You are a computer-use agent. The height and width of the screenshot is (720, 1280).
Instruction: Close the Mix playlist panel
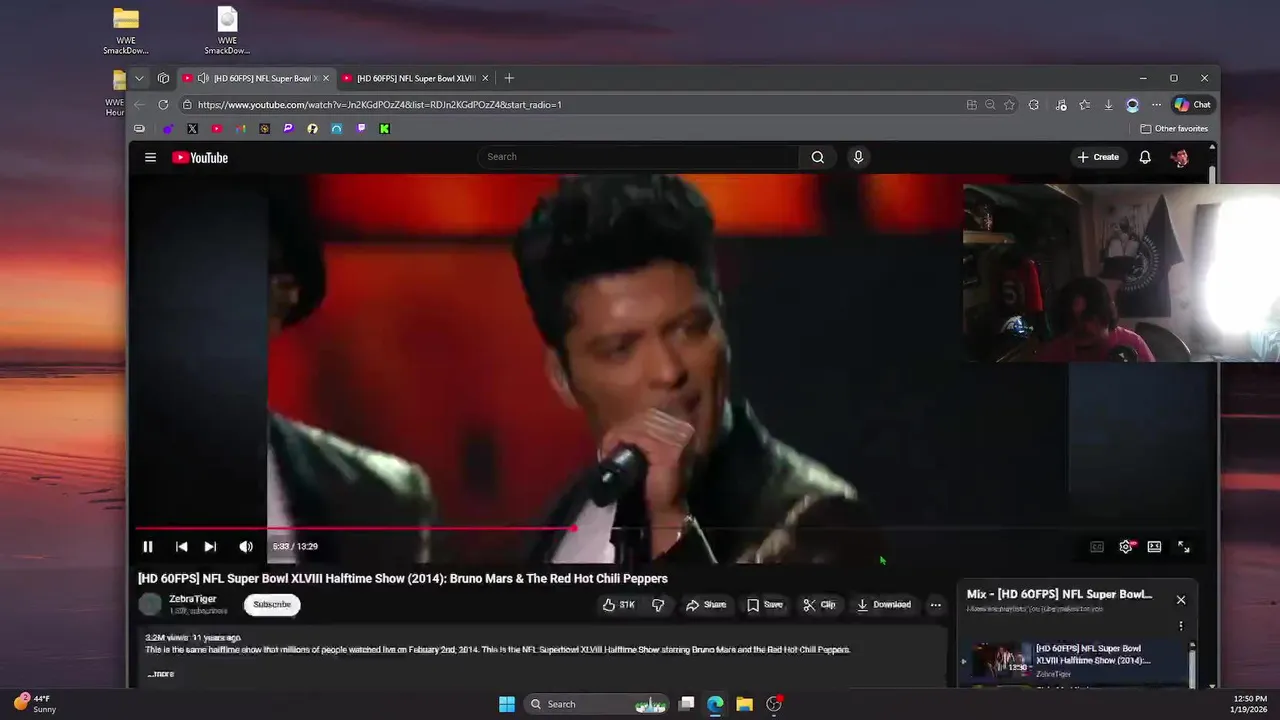click(x=1181, y=600)
